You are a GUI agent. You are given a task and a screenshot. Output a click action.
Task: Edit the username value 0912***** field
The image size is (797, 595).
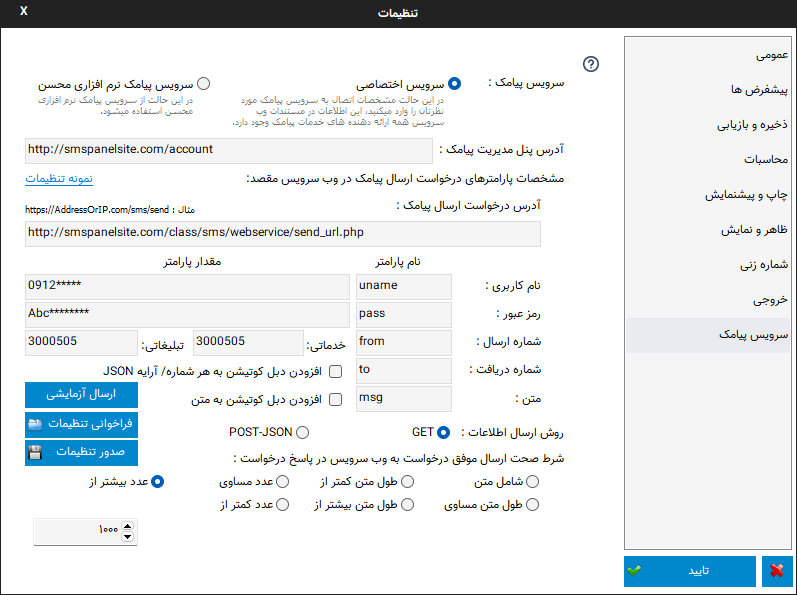click(187, 287)
